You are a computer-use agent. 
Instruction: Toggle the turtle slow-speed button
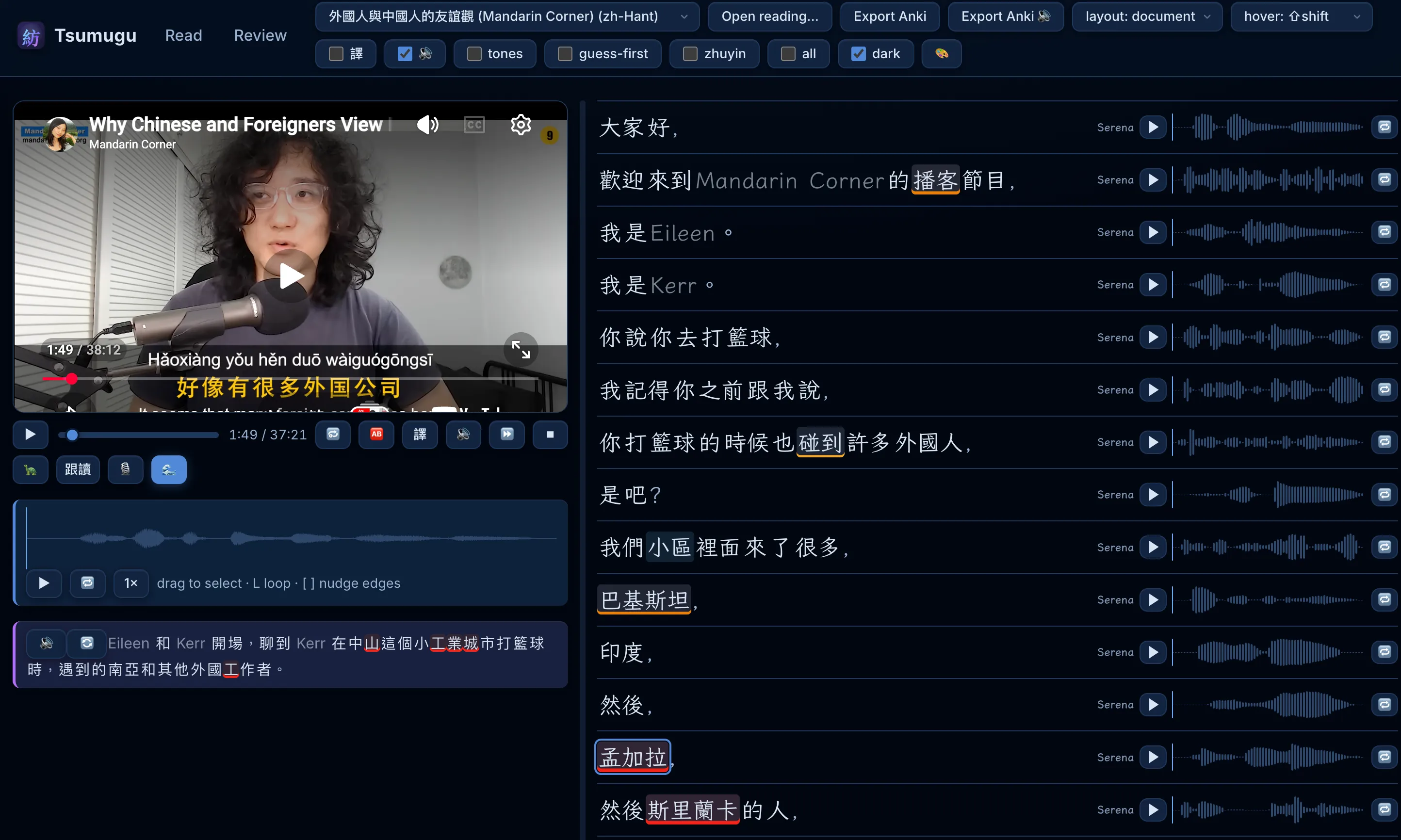point(30,470)
